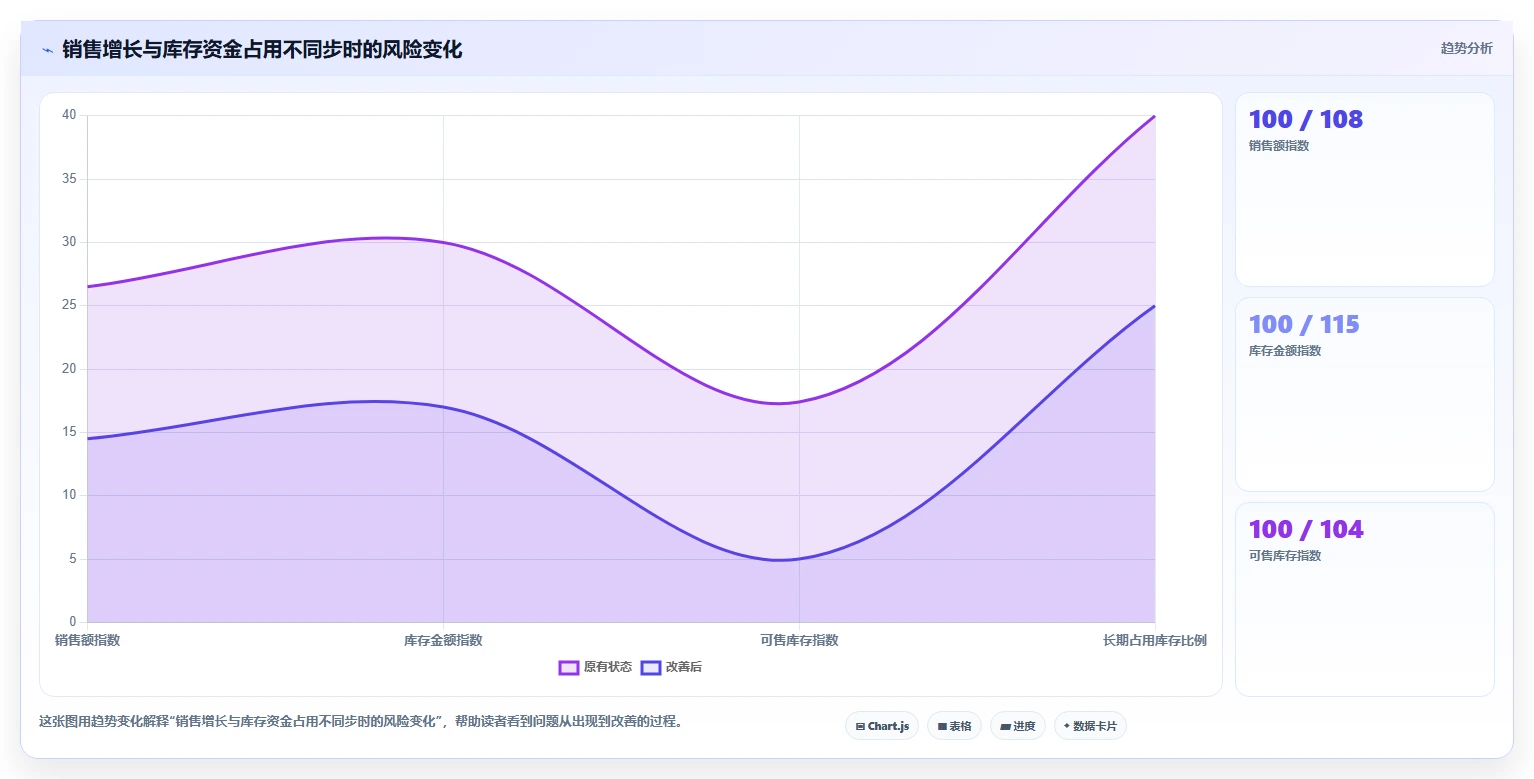Click the 改善后 line endpoint at 25
The height and width of the screenshot is (779, 1534).
coord(1154,306)
